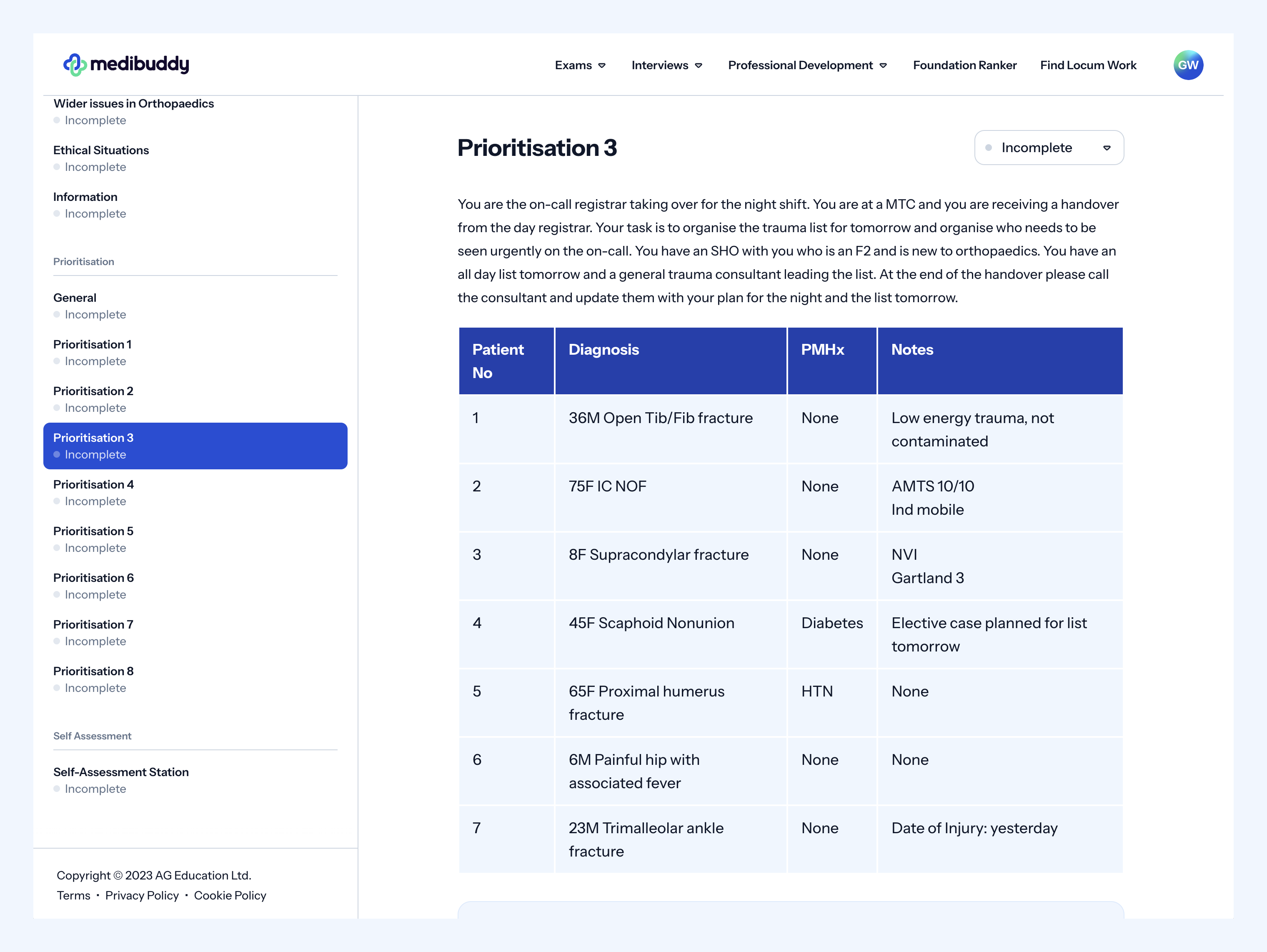This screenshot has height=952, width=1267.
Task: Select Prioritisation 6 in sidebar
Action: (x=195, y=586)
